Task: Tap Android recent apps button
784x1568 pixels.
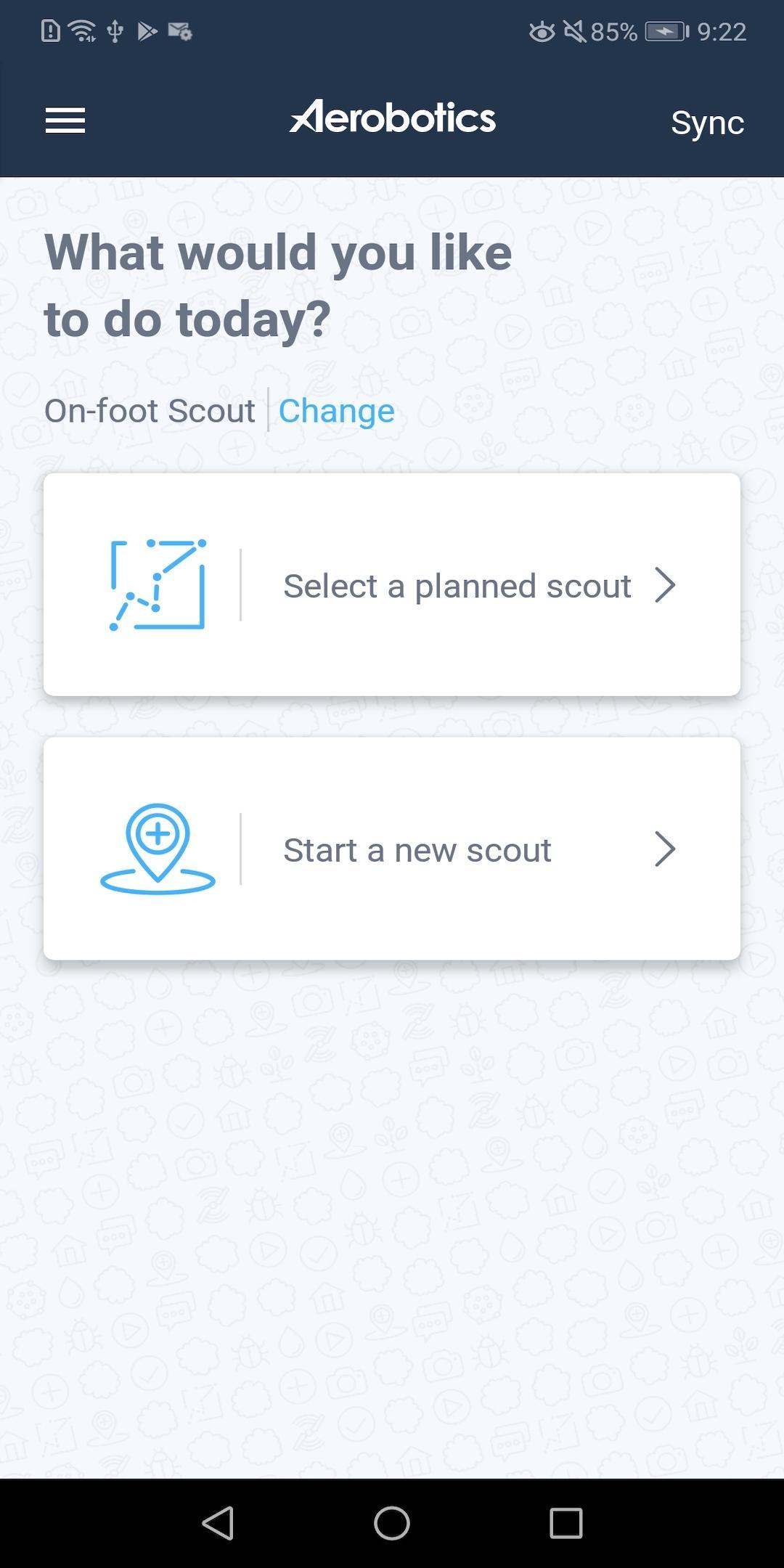Action: click(566, 1523)
